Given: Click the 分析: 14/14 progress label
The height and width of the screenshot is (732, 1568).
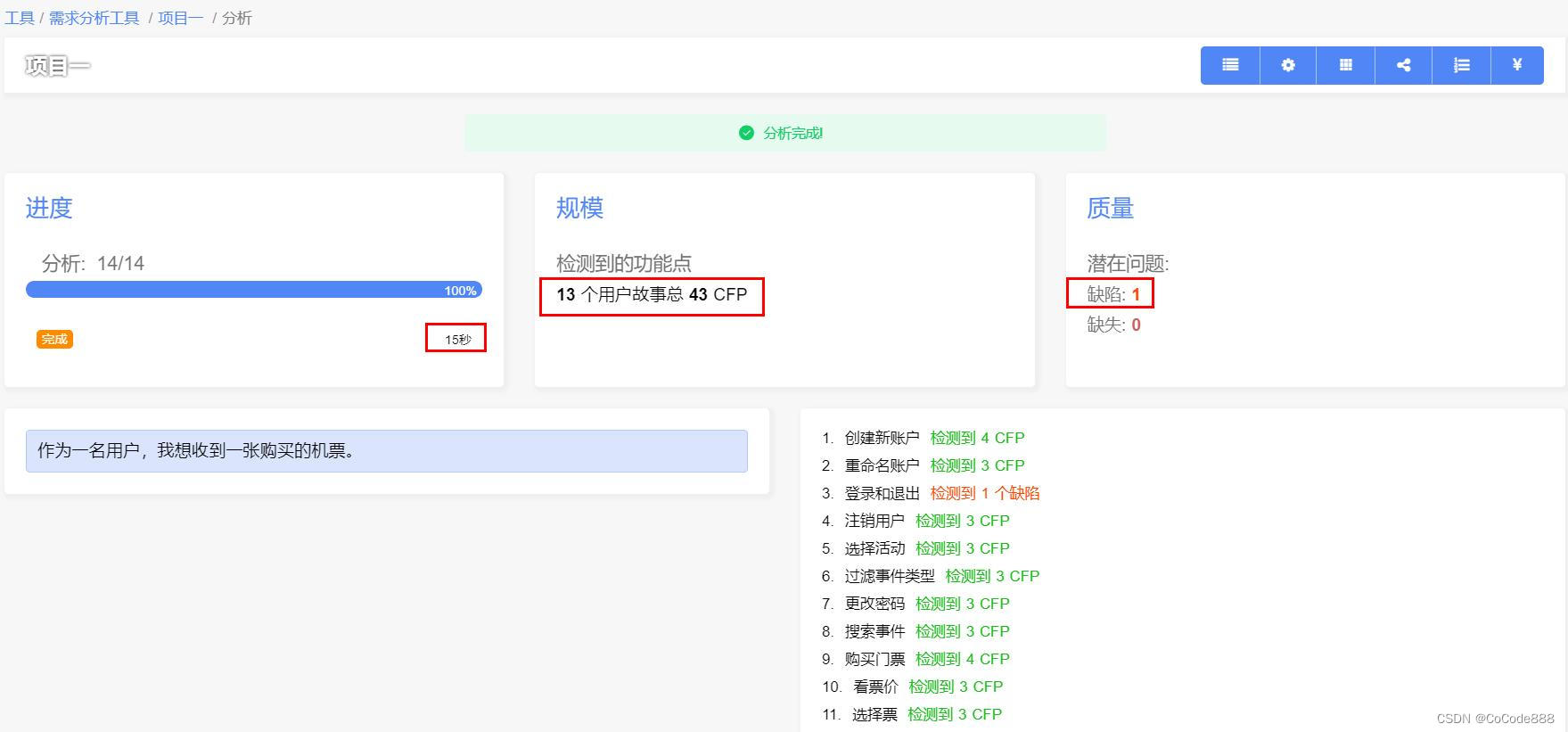Looking at the screenshot, I should pos(93,263).
